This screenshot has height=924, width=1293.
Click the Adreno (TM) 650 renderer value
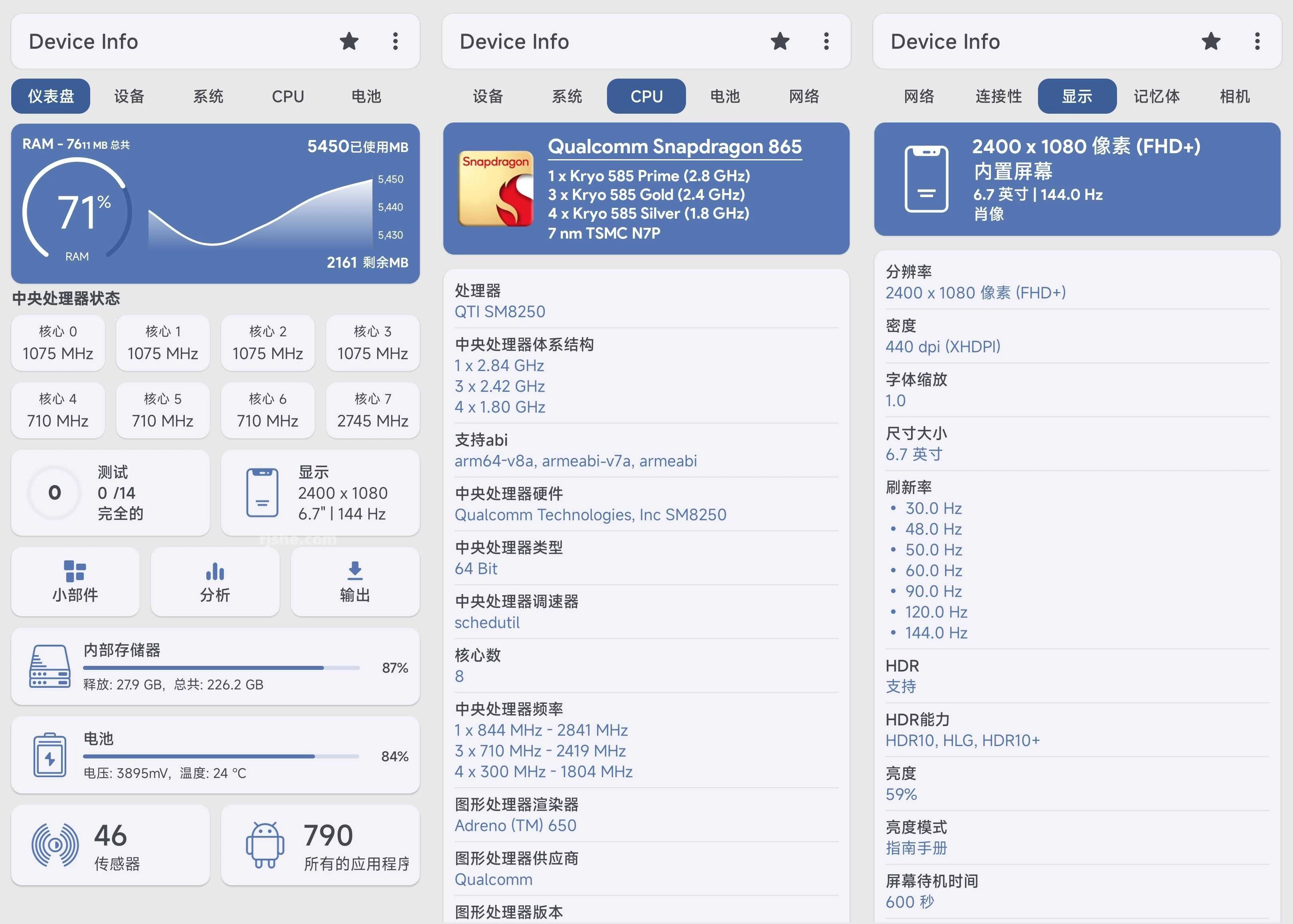(x=516, y=825)
